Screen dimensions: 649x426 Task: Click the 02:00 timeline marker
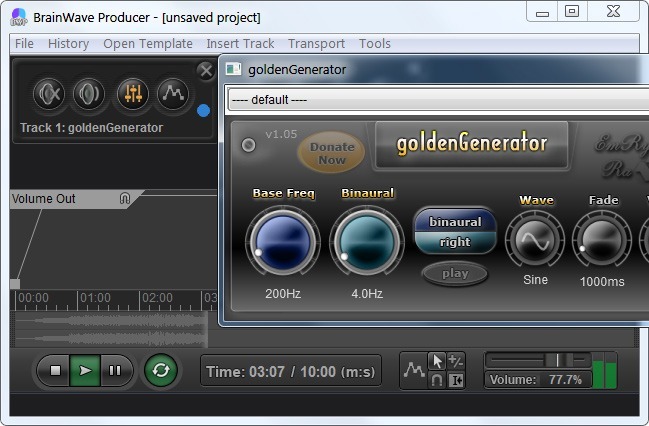pos(157,298)
